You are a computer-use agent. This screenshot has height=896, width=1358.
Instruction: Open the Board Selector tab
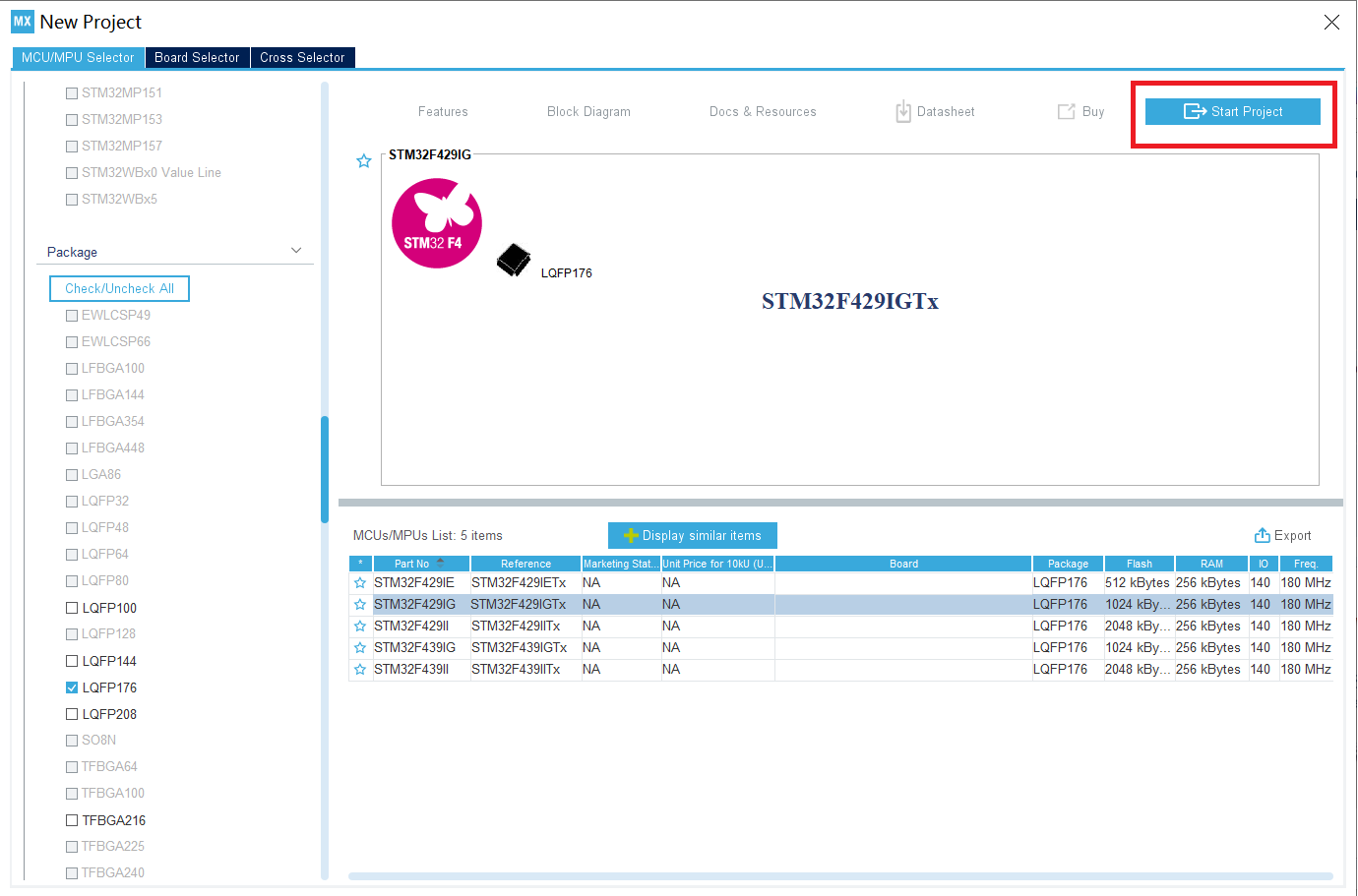(x=197, y=58)
